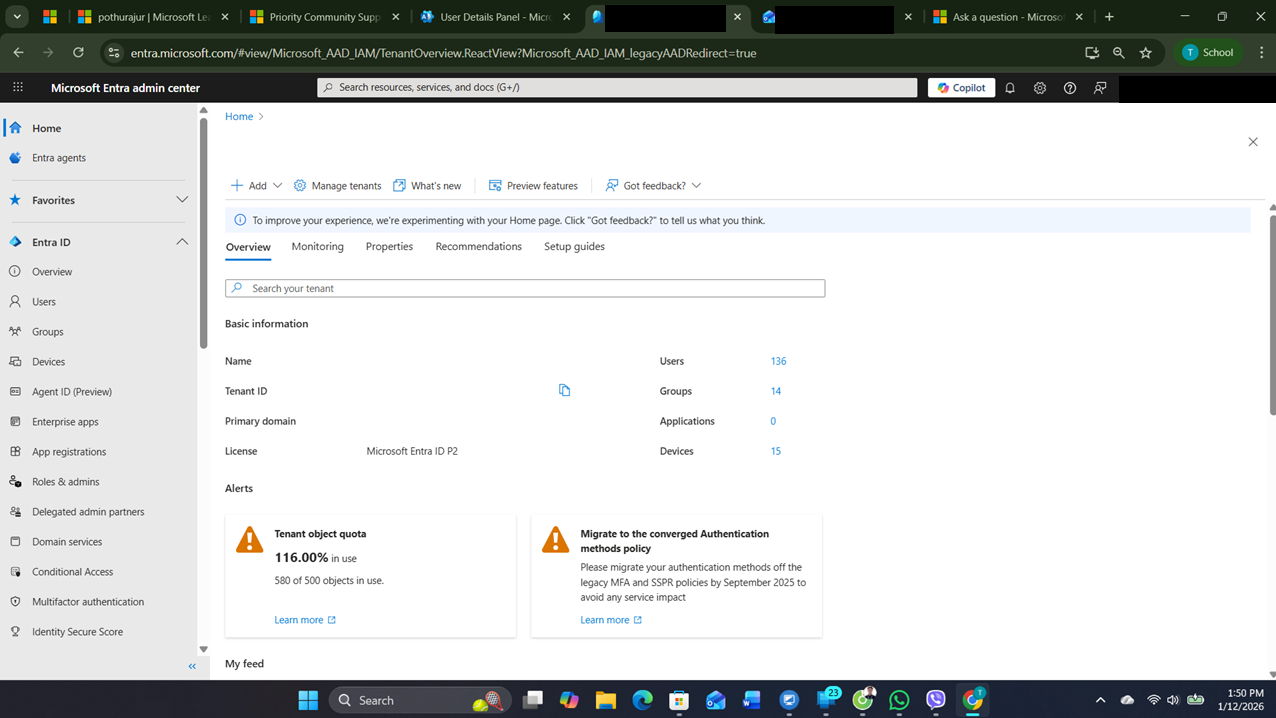Switch to Ask a question browser tab
Screen dimensions: 1276x718
1009,17
